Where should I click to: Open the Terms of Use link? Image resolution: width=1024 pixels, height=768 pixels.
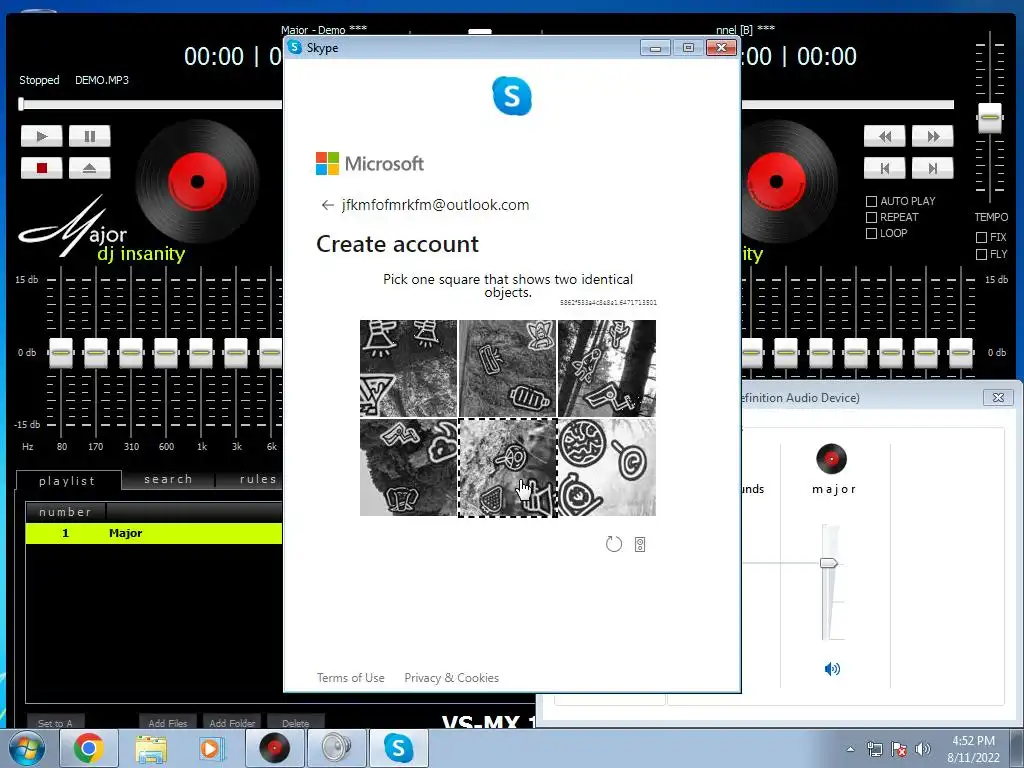351,678
